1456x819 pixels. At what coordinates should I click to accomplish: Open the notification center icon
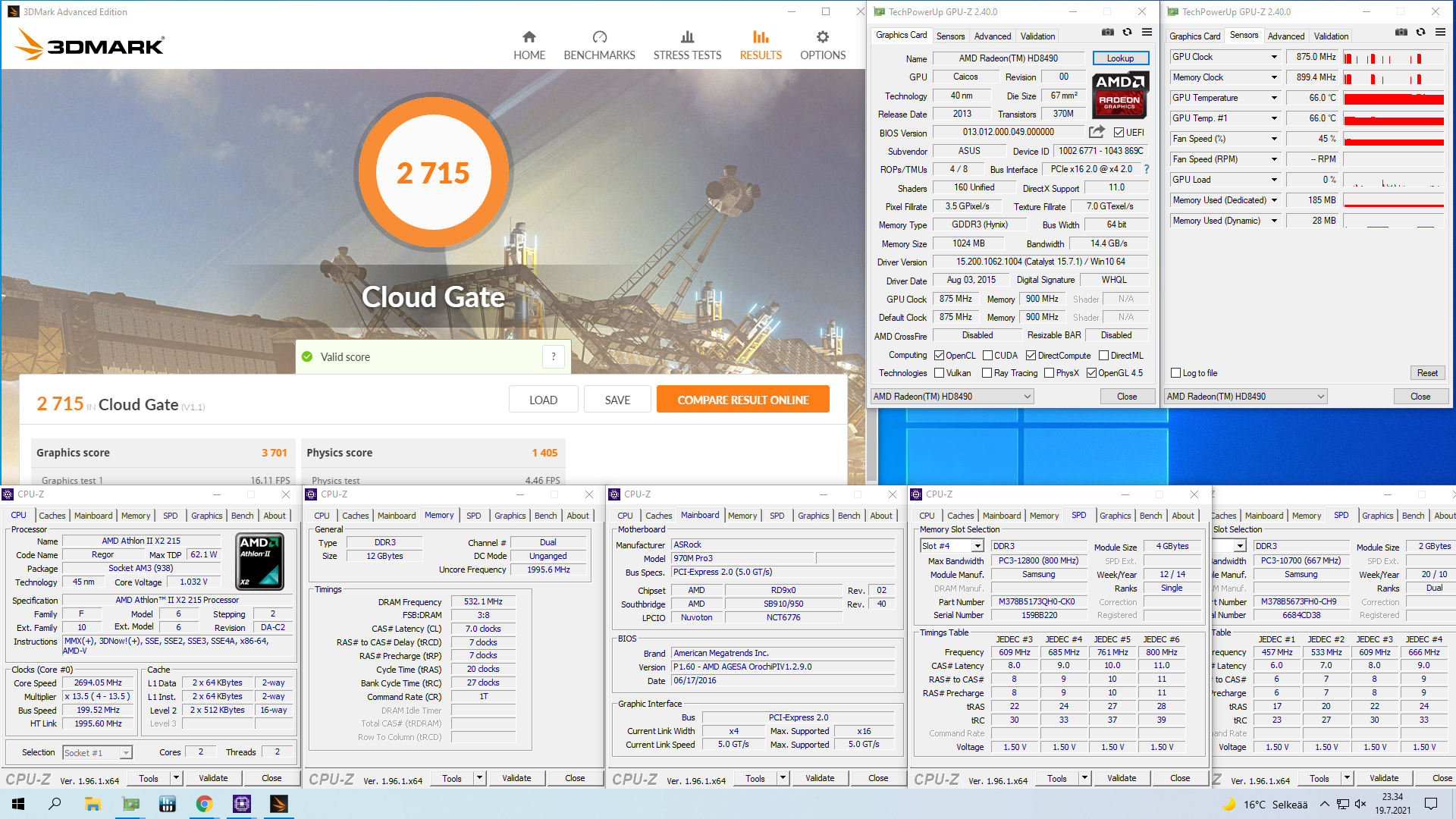[1431, 804]
